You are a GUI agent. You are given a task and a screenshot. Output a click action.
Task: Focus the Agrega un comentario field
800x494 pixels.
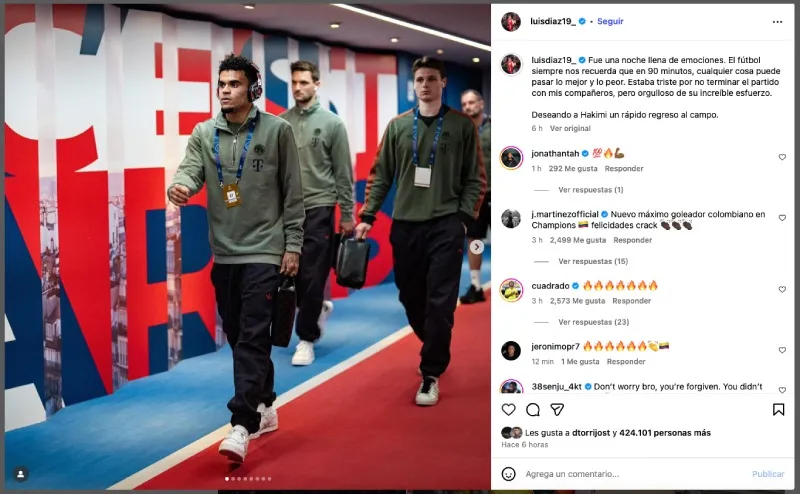(633, 474)
